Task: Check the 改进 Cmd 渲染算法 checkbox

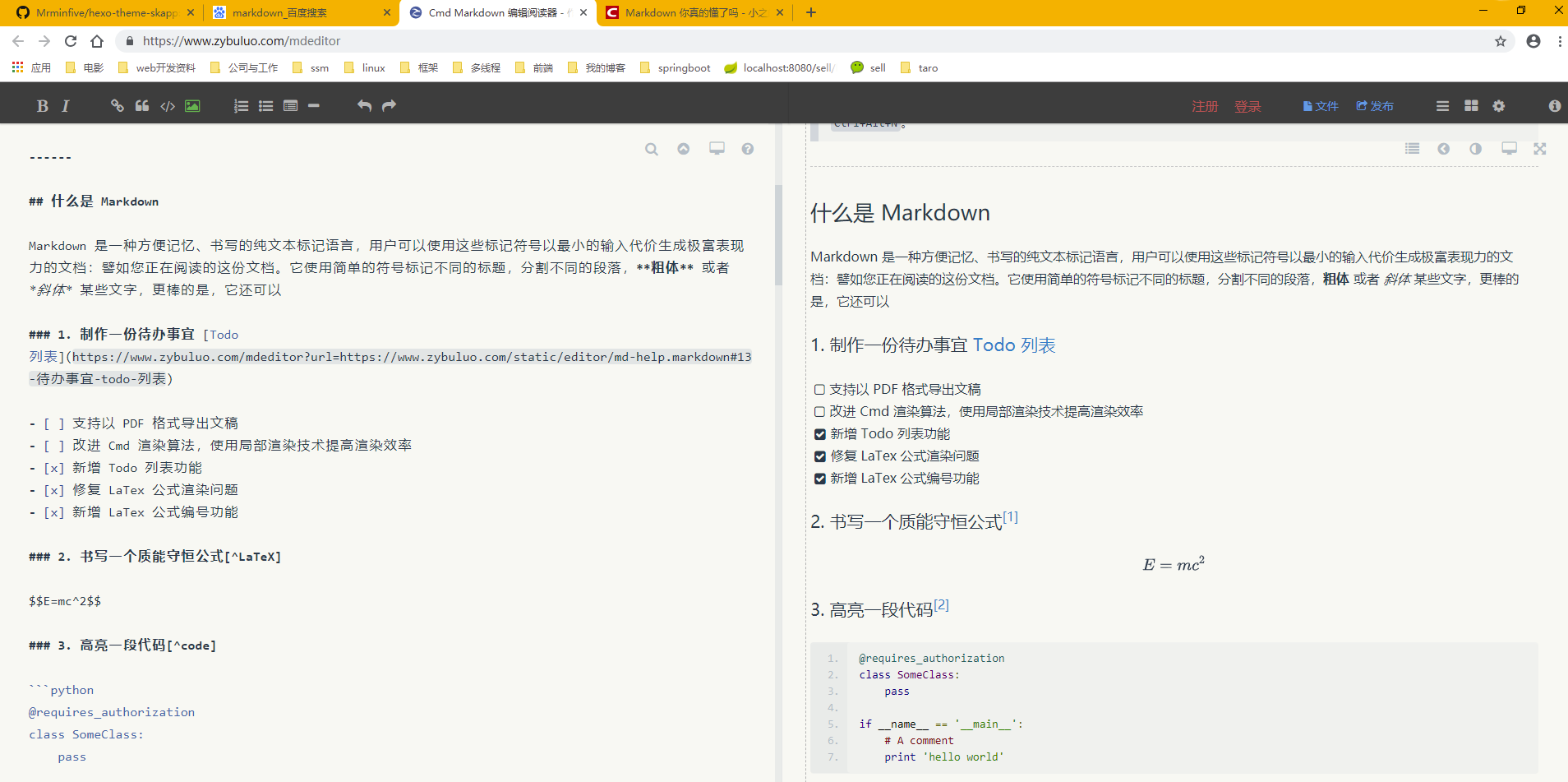Action: (819, 412)
